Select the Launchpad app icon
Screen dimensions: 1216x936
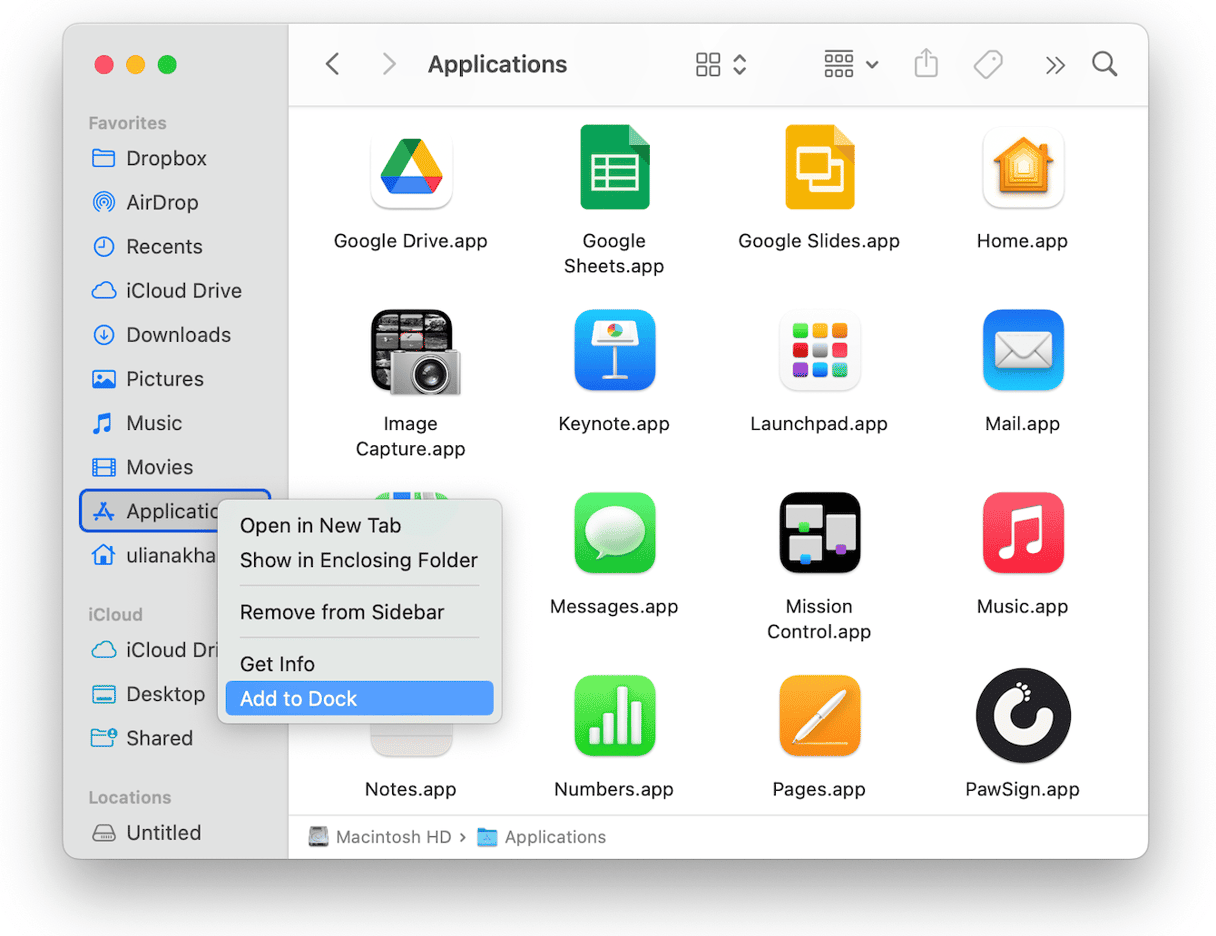(819, 350)
